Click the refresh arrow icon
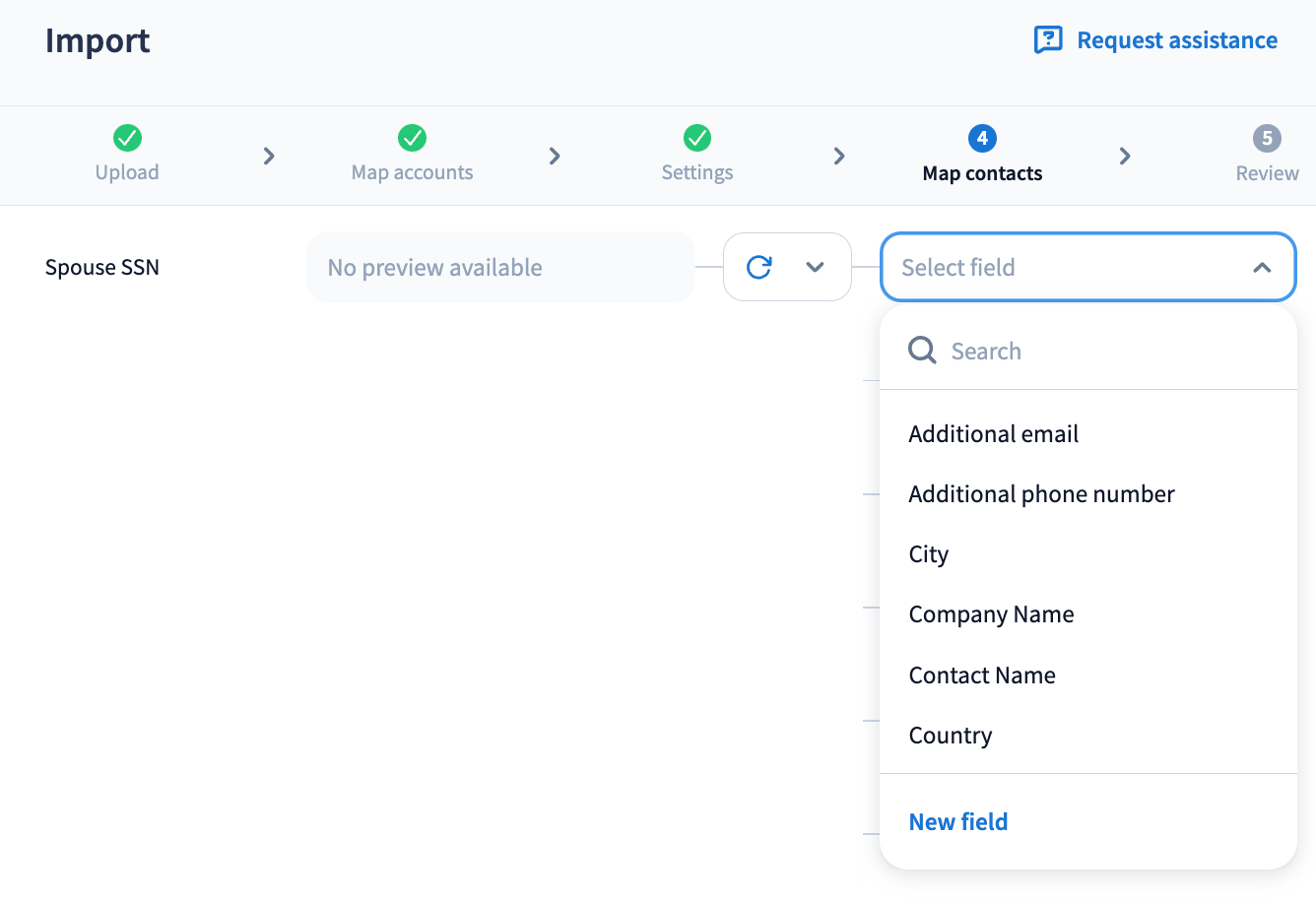The width and height of the screenshot is (1316, 900). [759, 267]
